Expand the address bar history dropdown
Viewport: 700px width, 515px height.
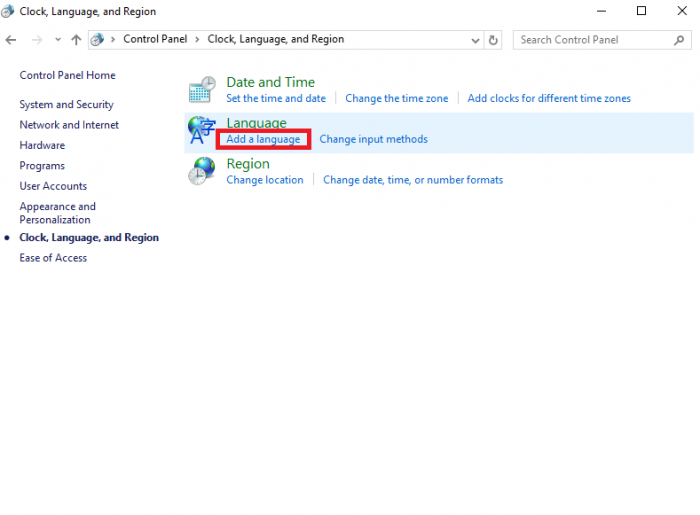475,41
